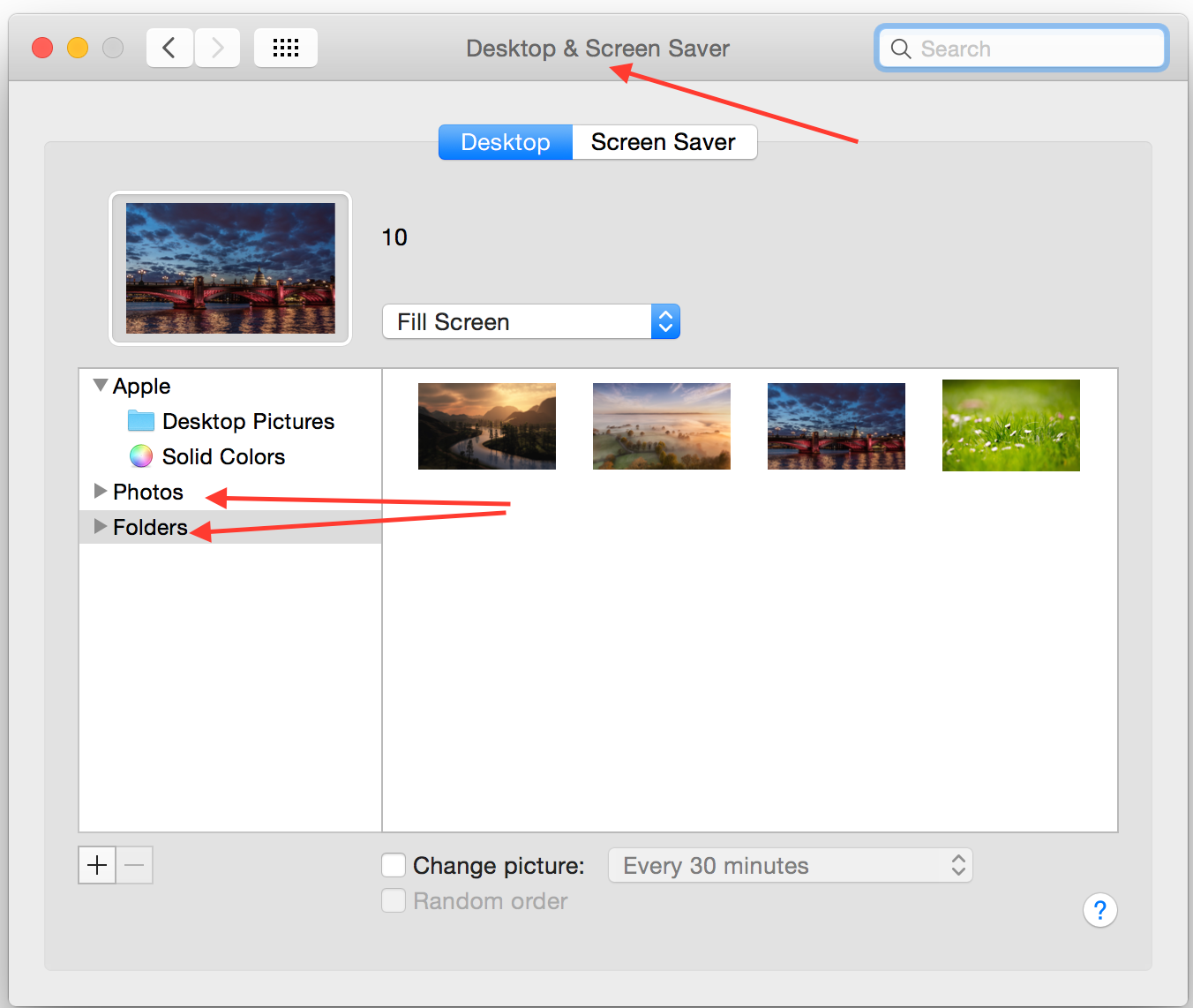Choose the sunset river valley wallpaper
1193x1008 pixels.
click(x=487, y=426)
